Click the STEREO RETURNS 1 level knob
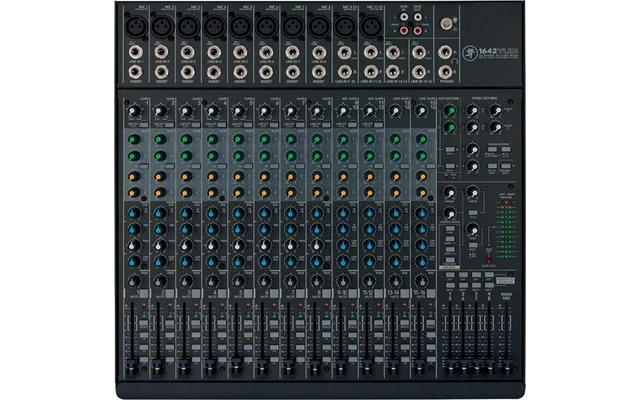The image size is (640, 400). coord(472,110)
